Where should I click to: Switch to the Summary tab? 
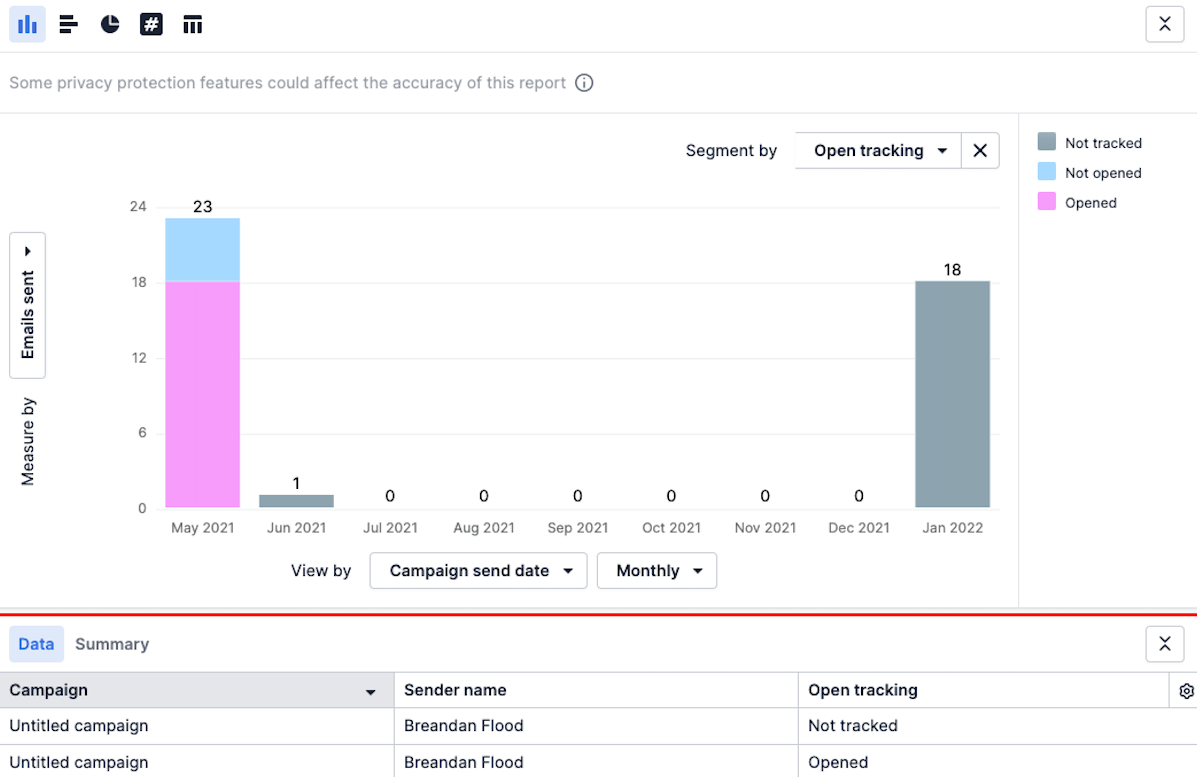pyautogui.click(x=112, y=644)
